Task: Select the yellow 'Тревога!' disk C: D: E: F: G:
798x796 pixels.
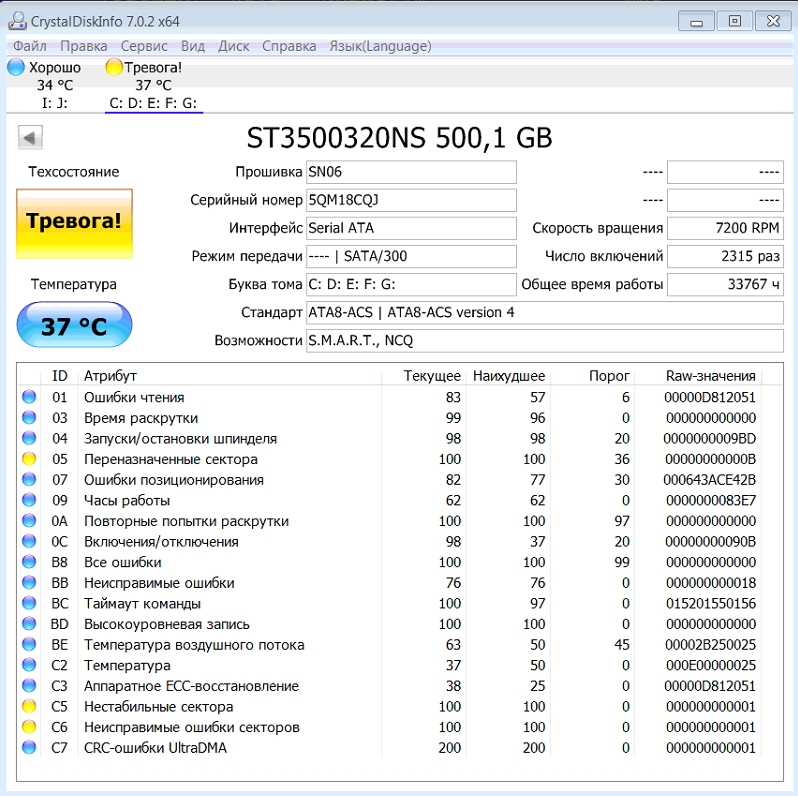Action: [x=153, y=85]
